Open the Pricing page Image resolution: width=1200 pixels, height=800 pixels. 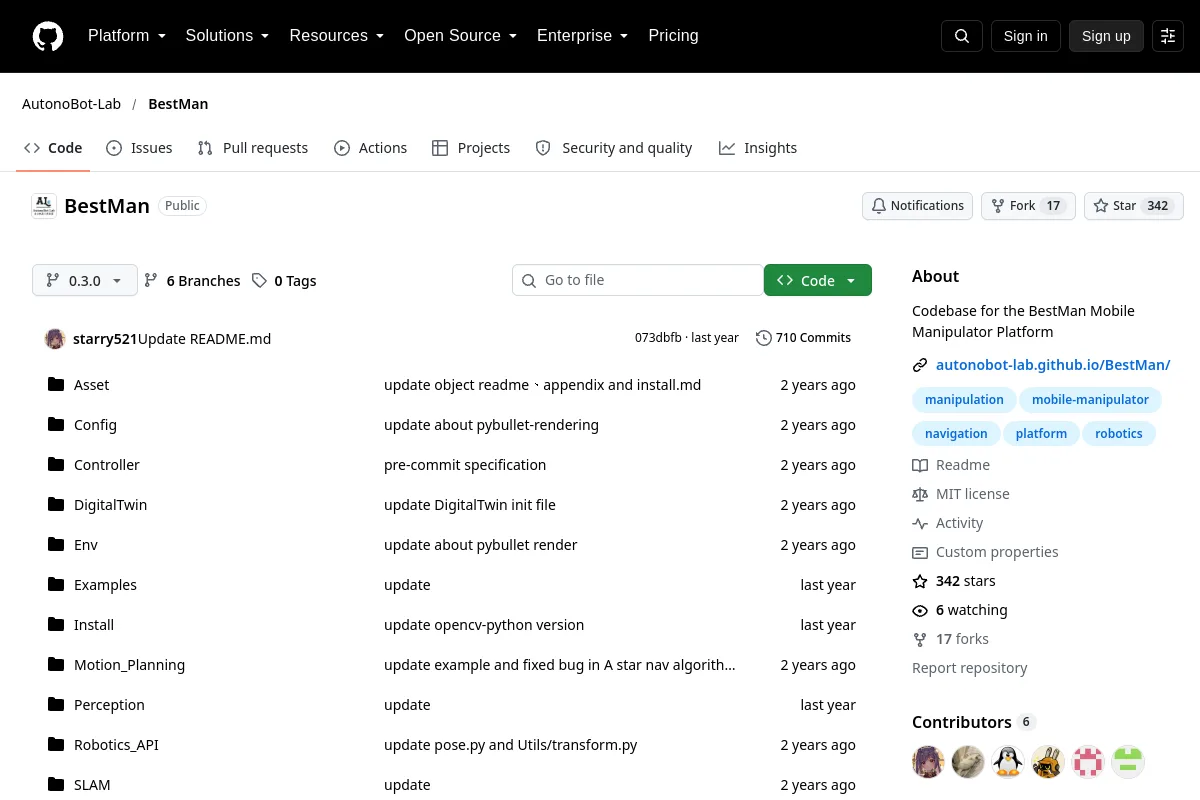pyautogui.click(x=673, y=36)
